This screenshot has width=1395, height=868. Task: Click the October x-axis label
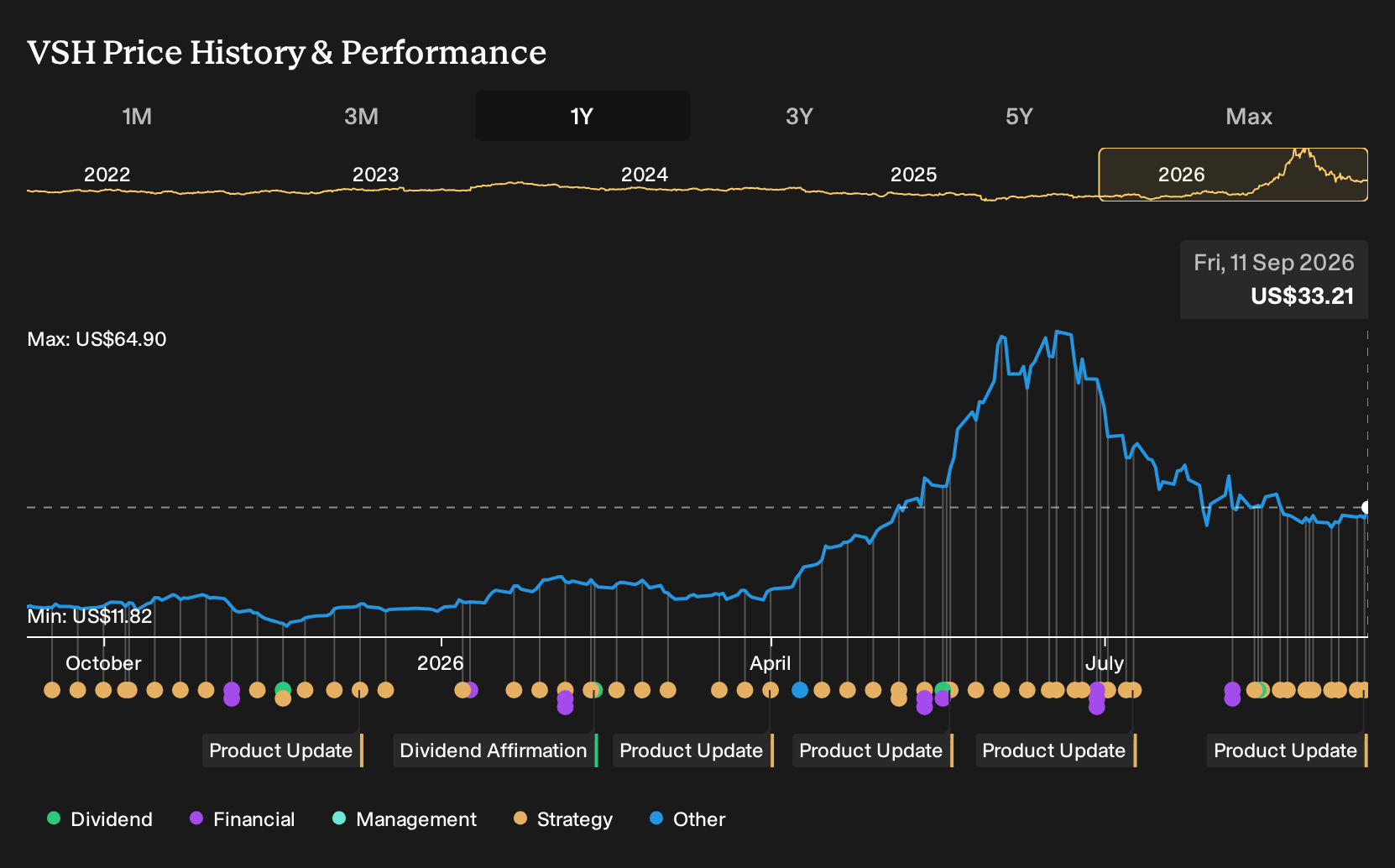(x=103, y=663)
